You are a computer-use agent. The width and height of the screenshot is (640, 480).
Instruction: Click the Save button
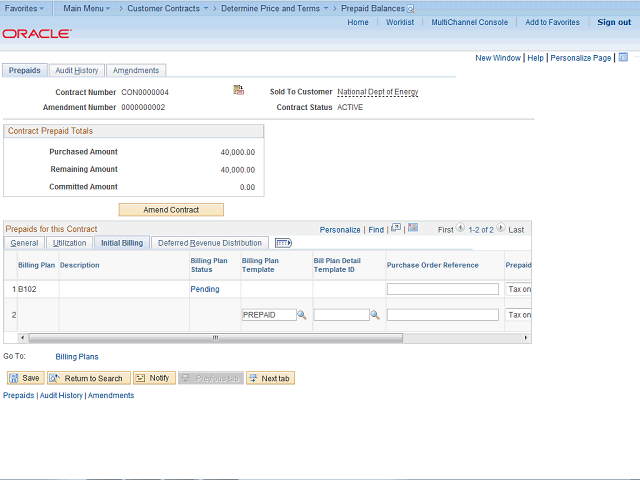(x=25, y=378)
